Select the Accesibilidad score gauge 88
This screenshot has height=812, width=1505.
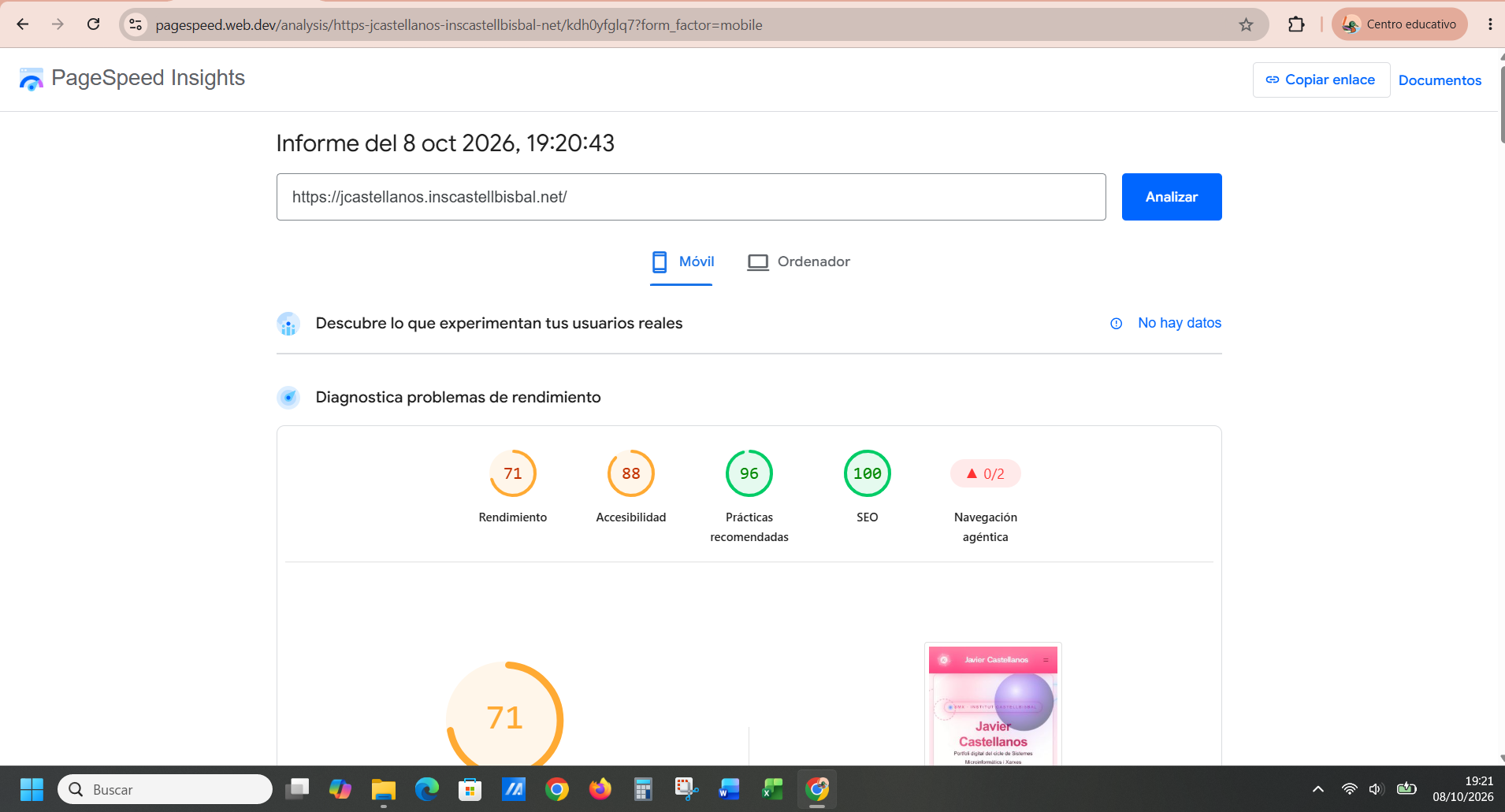(x=631, y=473)
